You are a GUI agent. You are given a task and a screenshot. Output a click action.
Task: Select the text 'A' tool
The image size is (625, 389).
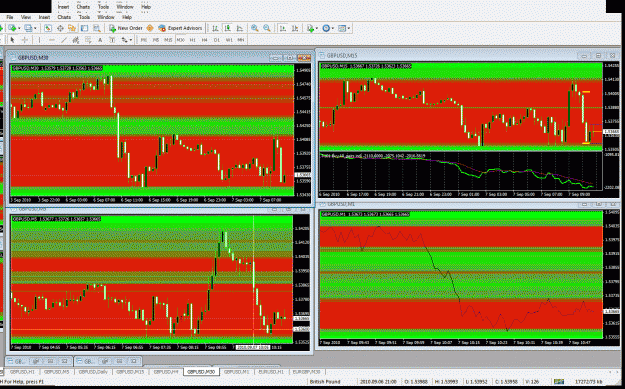pyautogui.click(x=100, y=40)
